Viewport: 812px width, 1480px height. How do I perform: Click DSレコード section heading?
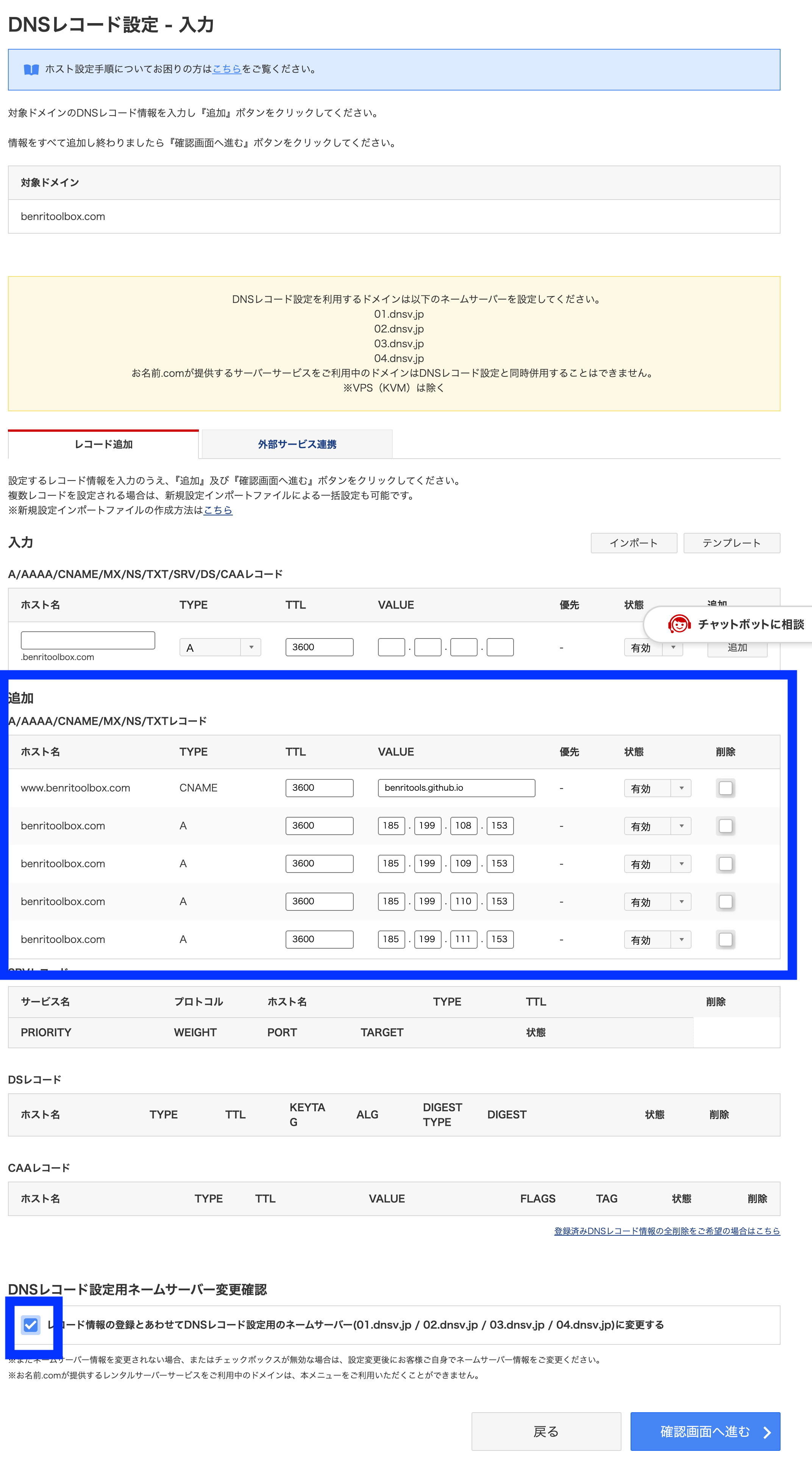34,1080
